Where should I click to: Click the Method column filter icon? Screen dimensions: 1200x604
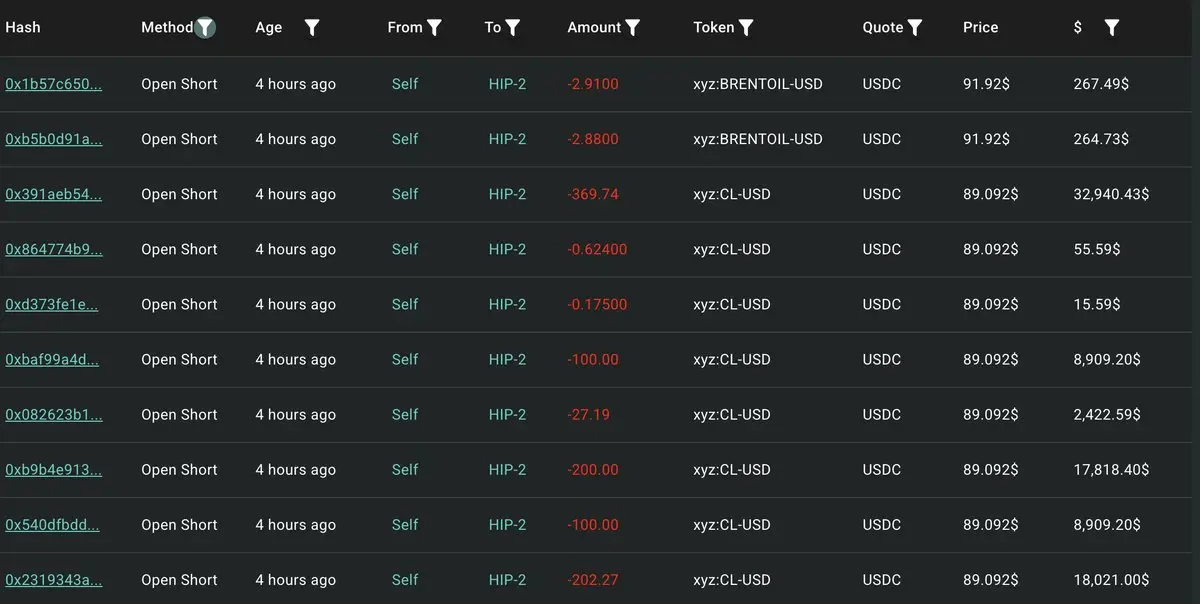205,28
